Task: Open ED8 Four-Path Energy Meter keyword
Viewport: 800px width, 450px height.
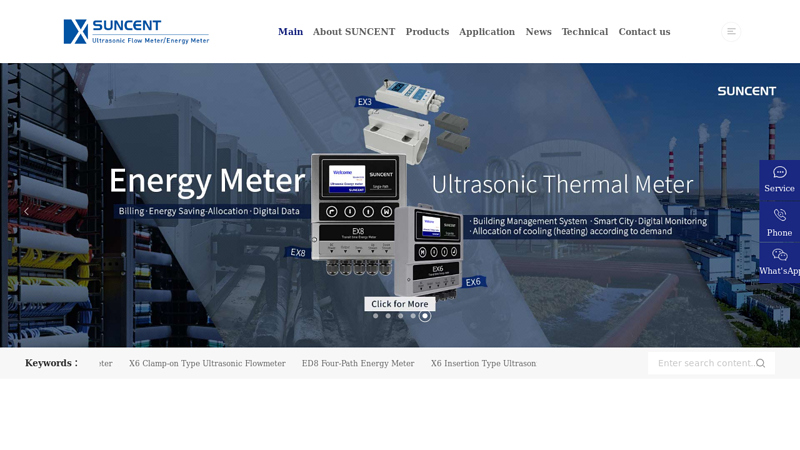Action: [358, 363]
